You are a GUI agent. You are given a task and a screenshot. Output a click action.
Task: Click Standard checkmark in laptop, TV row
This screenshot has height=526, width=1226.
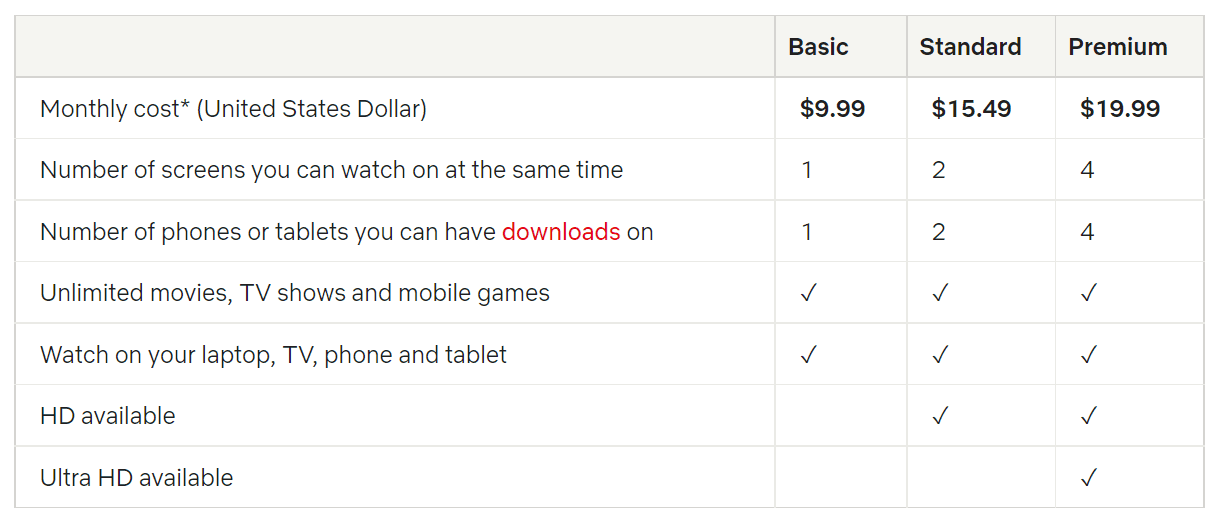[x=940, y=355]
